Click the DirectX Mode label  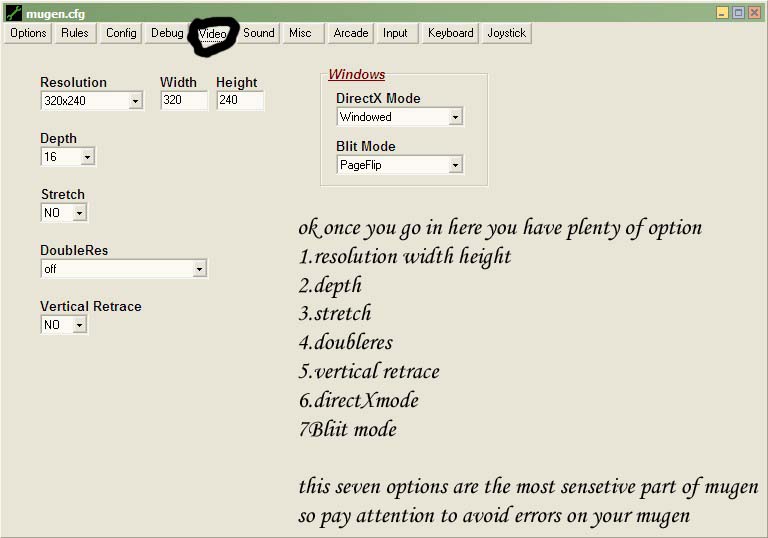tap(378, 98)
